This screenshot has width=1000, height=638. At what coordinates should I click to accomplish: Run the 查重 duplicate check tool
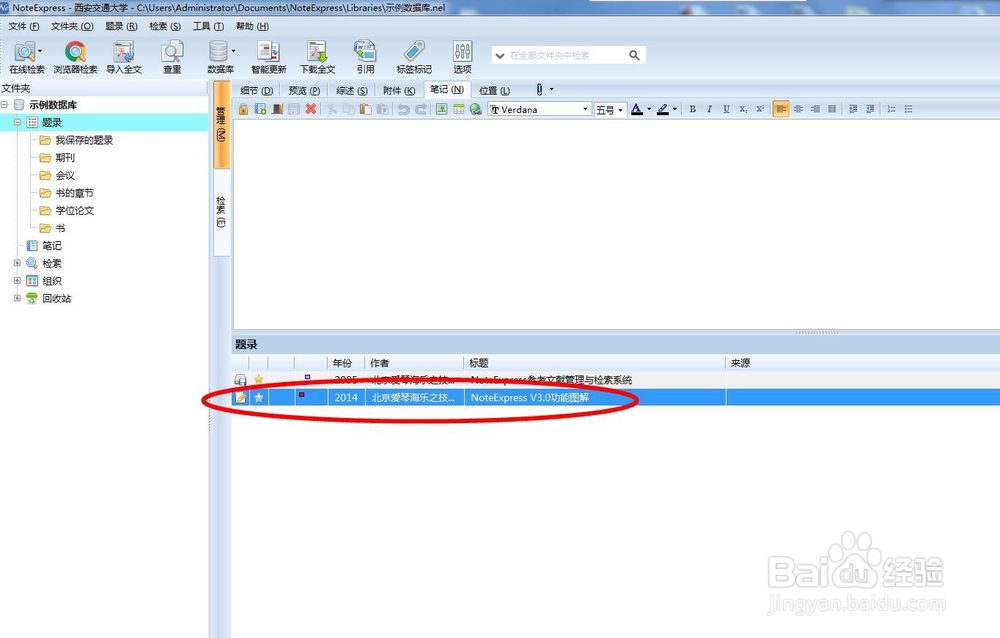pos(172,56)
